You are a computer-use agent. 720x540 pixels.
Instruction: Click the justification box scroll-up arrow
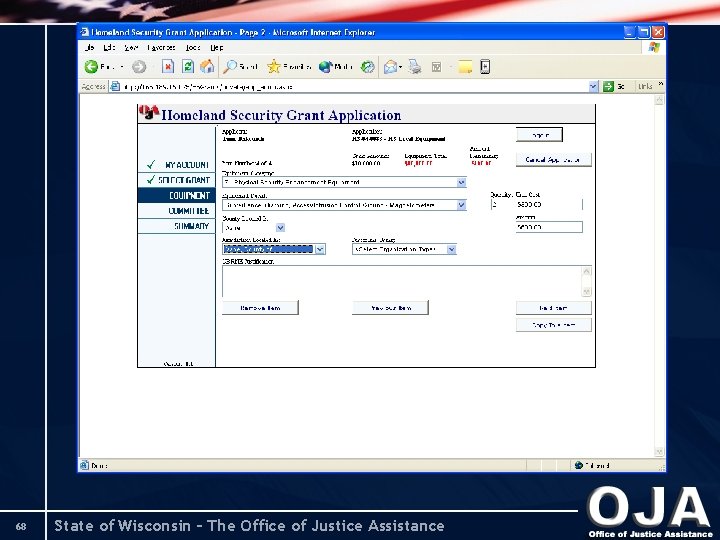[x=586, y=271]
